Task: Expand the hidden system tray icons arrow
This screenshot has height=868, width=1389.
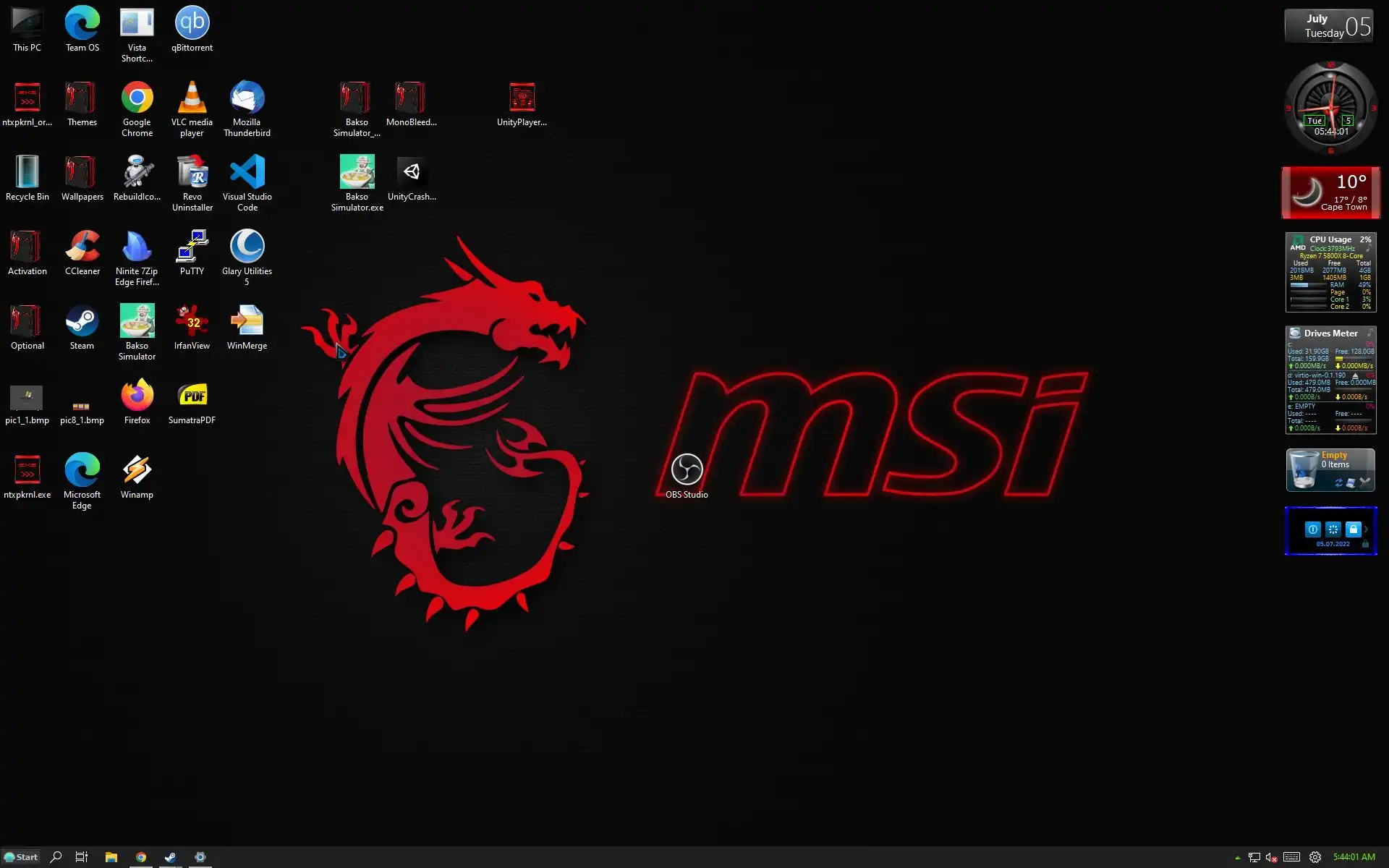Action: pos(1237,858)
